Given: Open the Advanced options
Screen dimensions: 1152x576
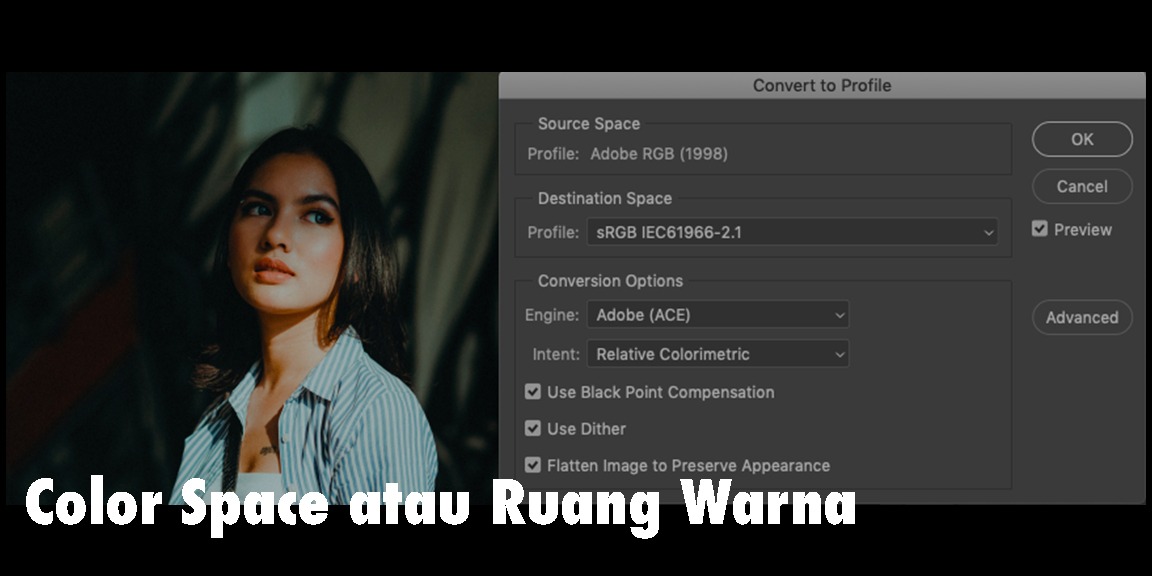Looking at the screenshot, I should (1082, 317).
